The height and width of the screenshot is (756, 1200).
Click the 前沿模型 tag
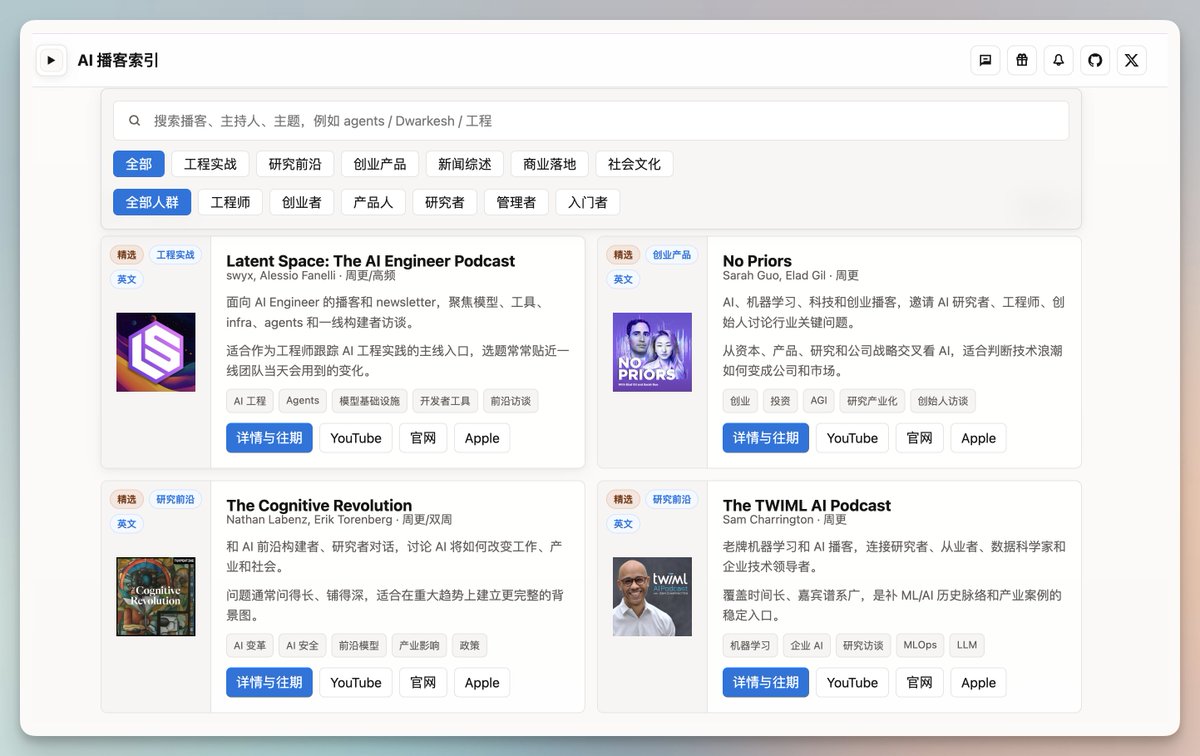click(359, 645)
